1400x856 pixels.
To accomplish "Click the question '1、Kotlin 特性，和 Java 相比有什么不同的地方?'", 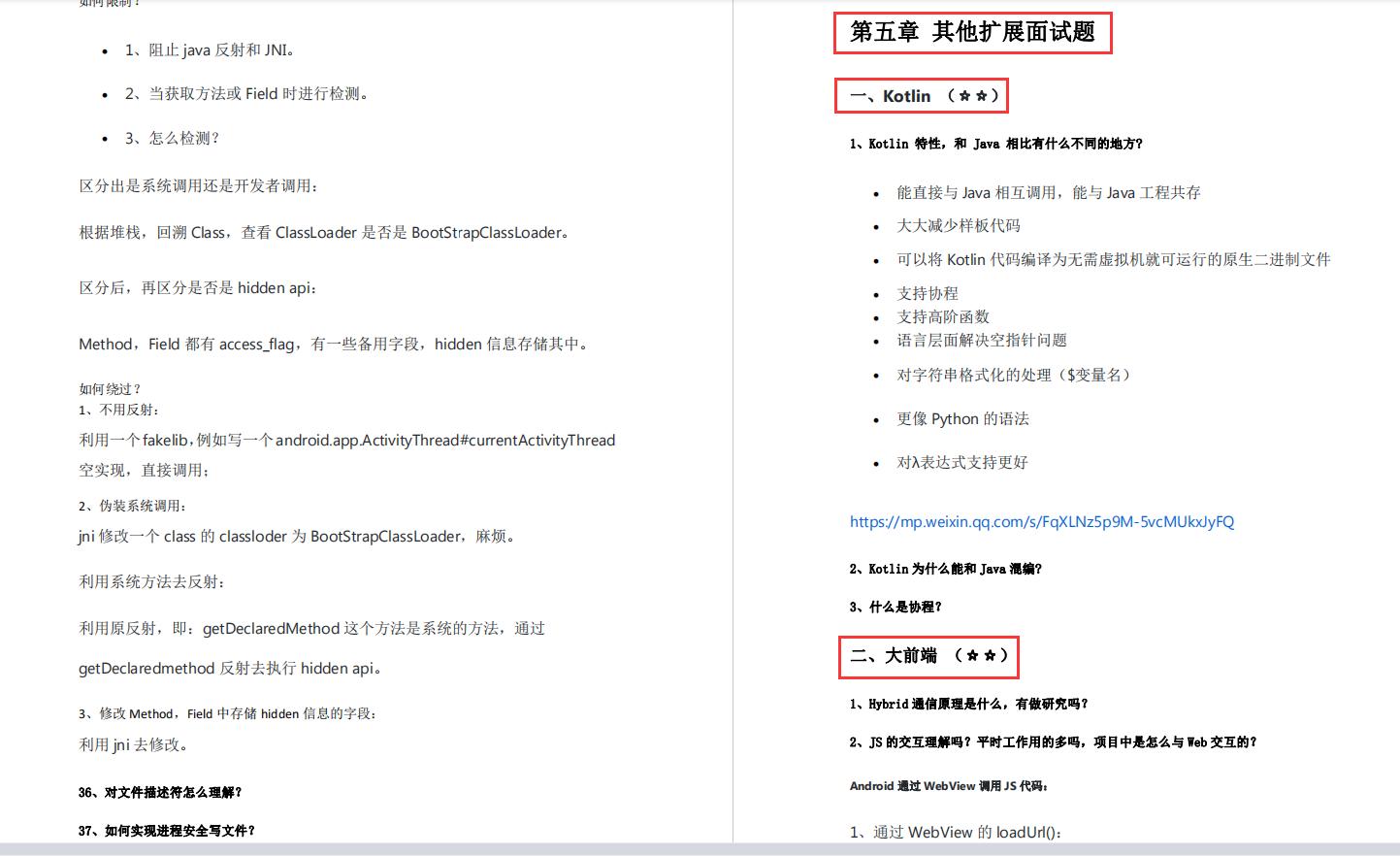I will click(x=995, y=144).
